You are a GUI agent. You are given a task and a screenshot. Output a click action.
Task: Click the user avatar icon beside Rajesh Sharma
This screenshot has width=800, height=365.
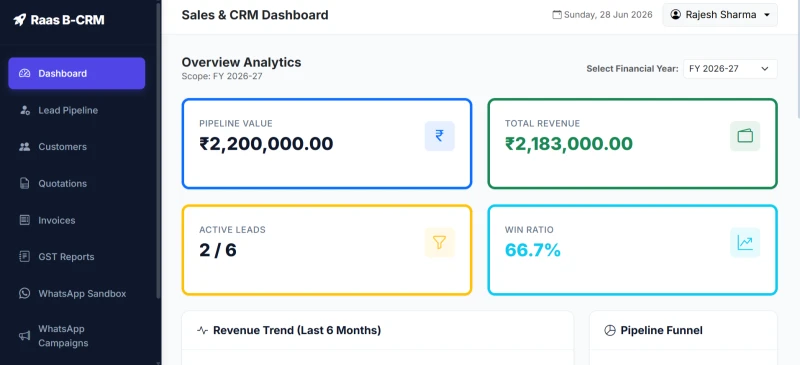click(x=676, y=15)
